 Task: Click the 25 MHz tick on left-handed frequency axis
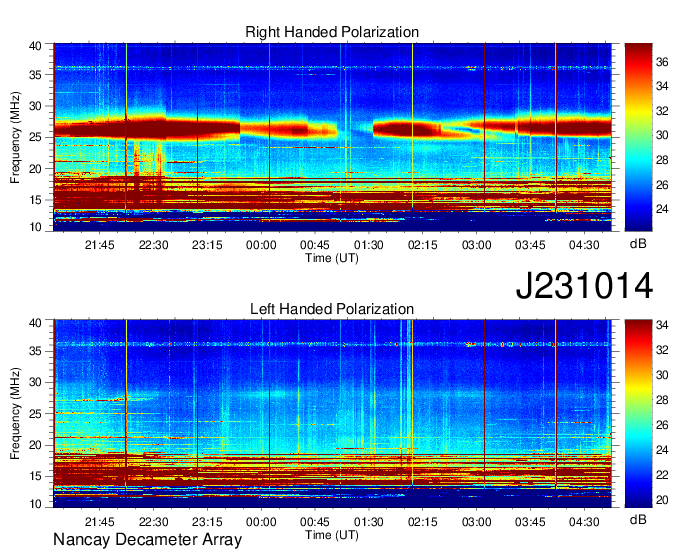pyautogui.click(x=35, y=414)
